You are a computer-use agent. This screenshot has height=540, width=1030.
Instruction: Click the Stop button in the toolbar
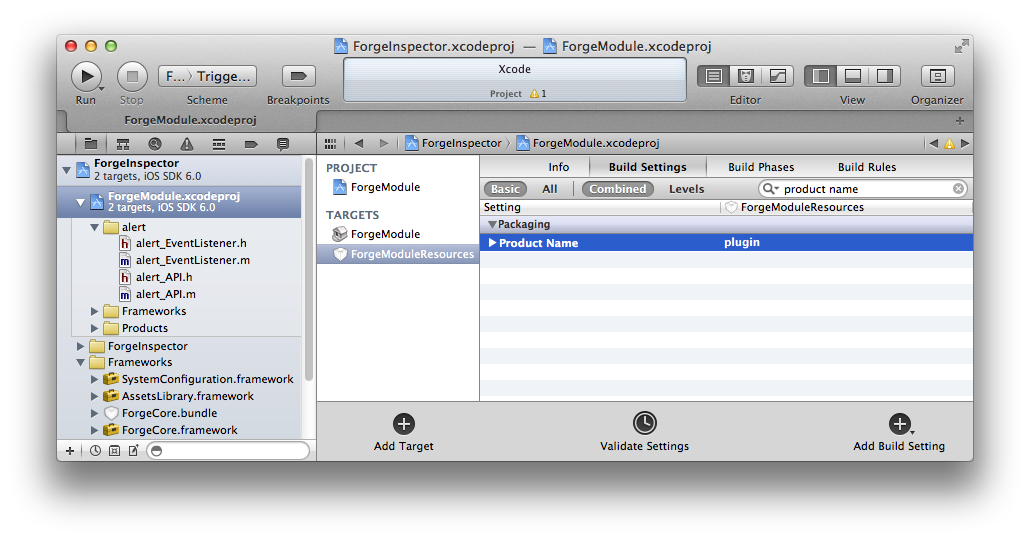point(132,76)
